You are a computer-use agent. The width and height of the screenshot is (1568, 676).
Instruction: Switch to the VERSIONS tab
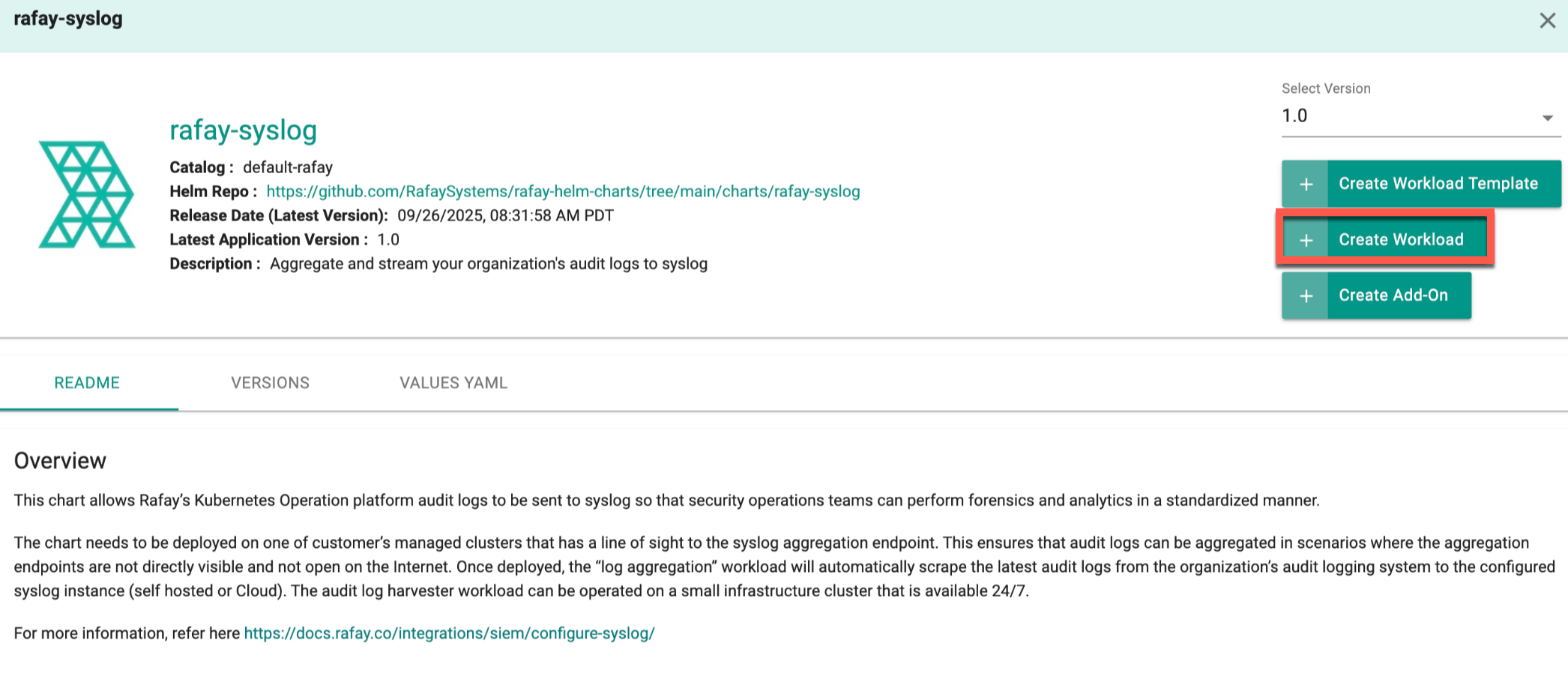[x=270, y=382]
